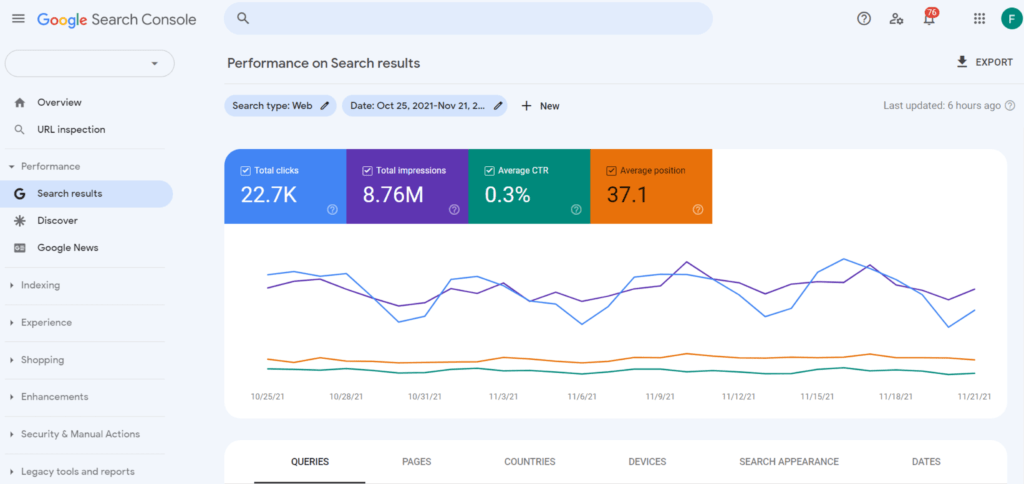Open the hamburger main menu
The image size is (1024, 484).
click(18, 19)
